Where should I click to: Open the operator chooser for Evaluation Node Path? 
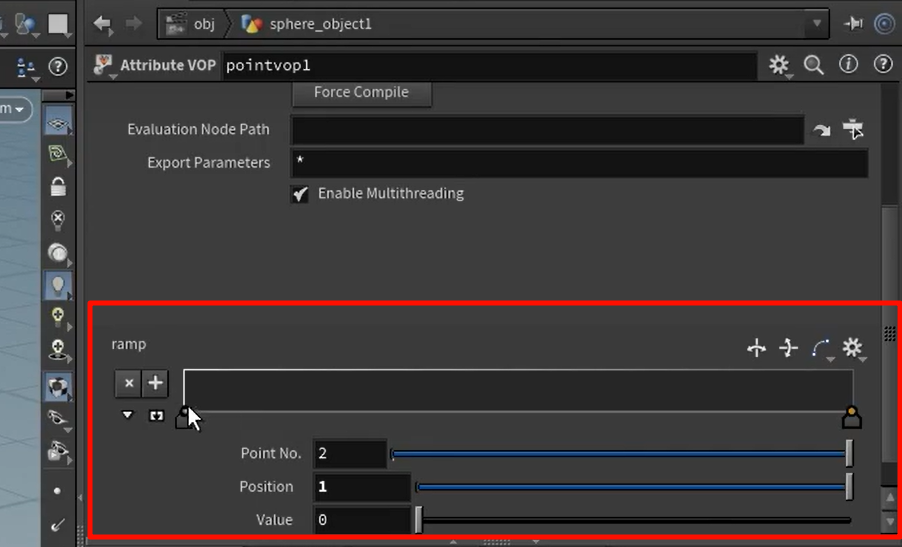pyautogui.click(x=853, y=129)
